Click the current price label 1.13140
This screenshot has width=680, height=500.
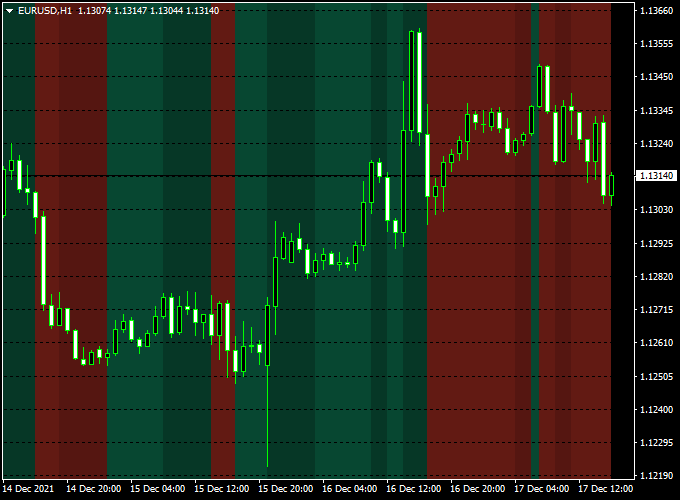pyautogui.click(x=656, y=176)
